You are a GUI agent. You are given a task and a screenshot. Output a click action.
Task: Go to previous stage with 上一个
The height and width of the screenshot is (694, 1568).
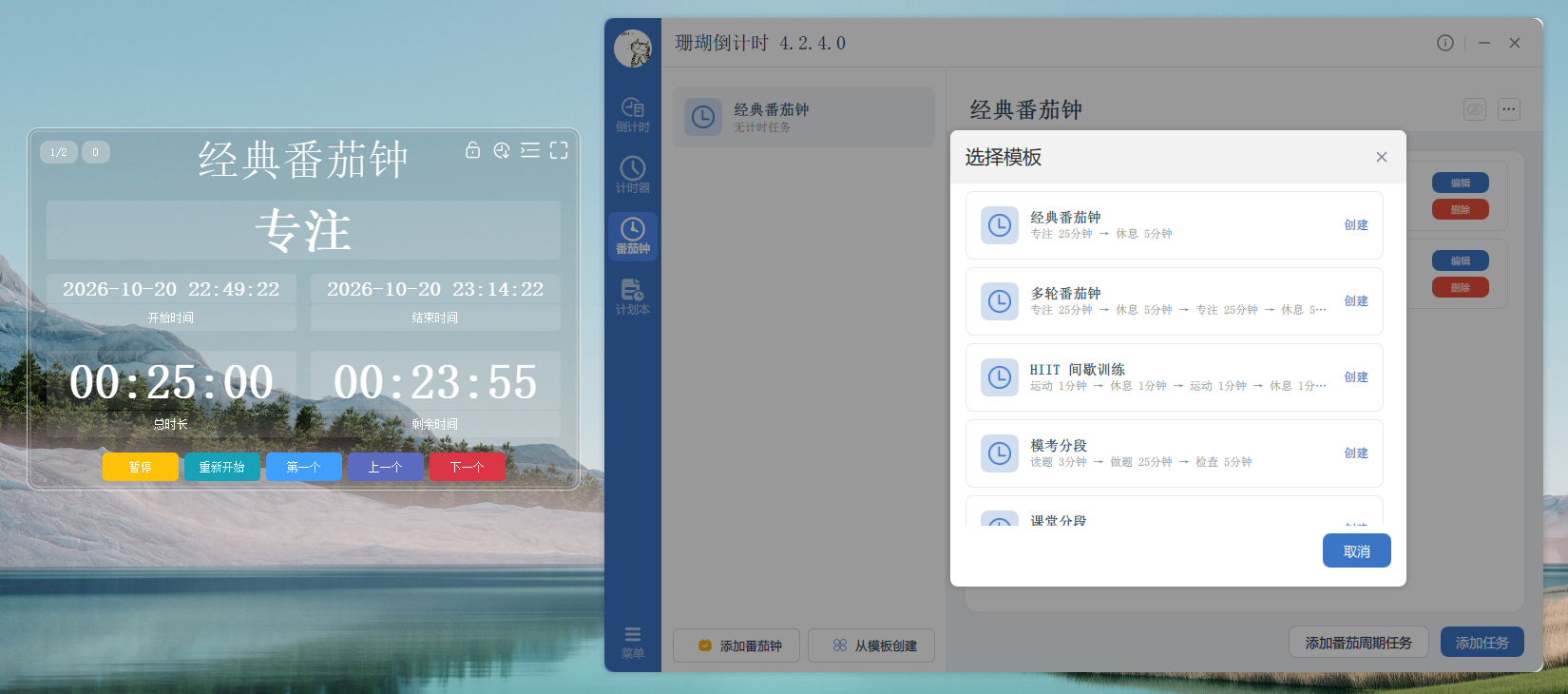[x=386, y=467]
